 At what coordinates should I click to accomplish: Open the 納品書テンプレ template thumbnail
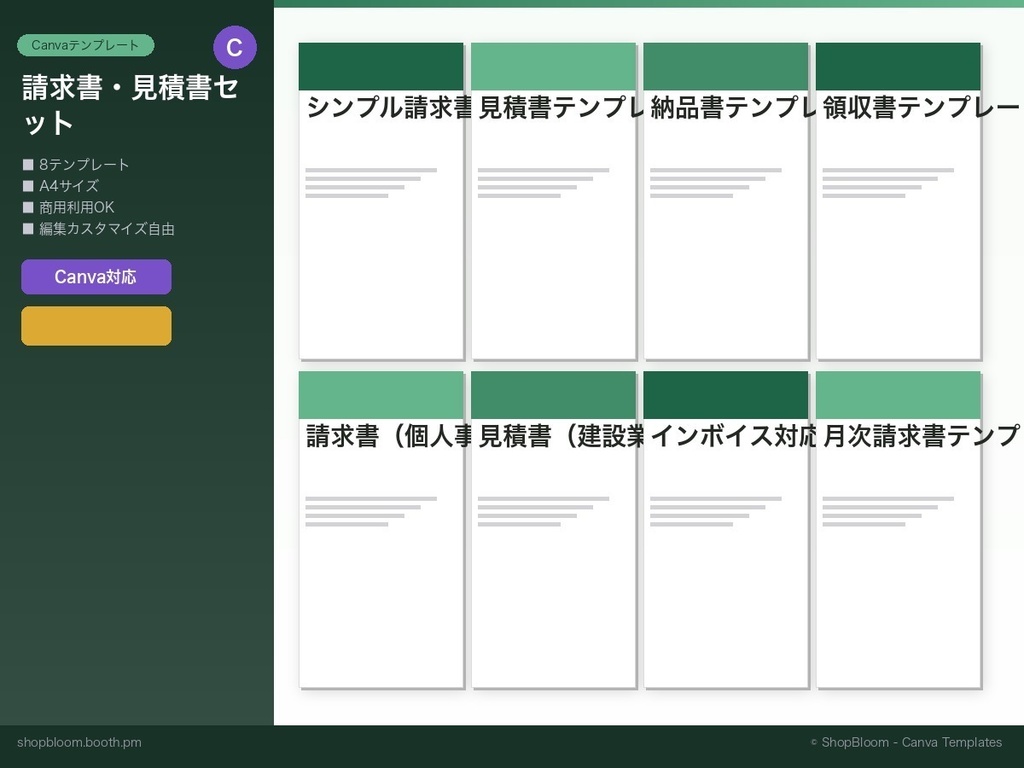pyautogui.click(x=726, y=200)
